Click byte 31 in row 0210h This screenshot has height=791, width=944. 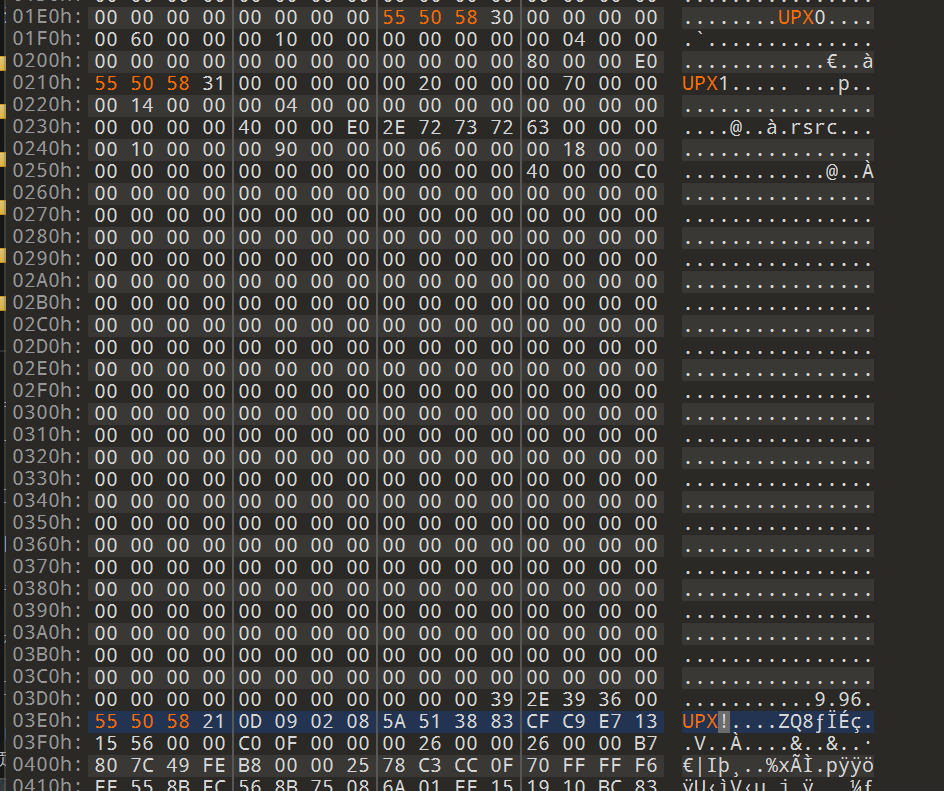214,84
